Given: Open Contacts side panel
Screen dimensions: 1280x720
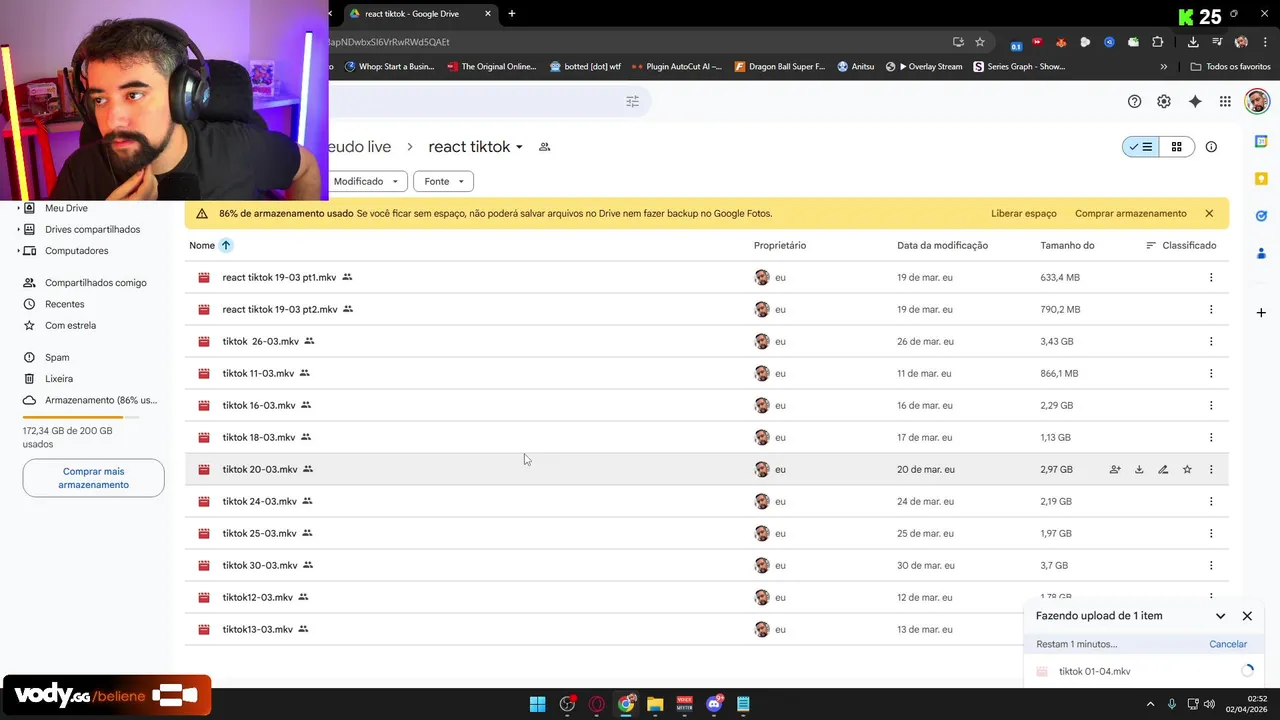Looking at the screenshot, I should tap(1261, 253).
